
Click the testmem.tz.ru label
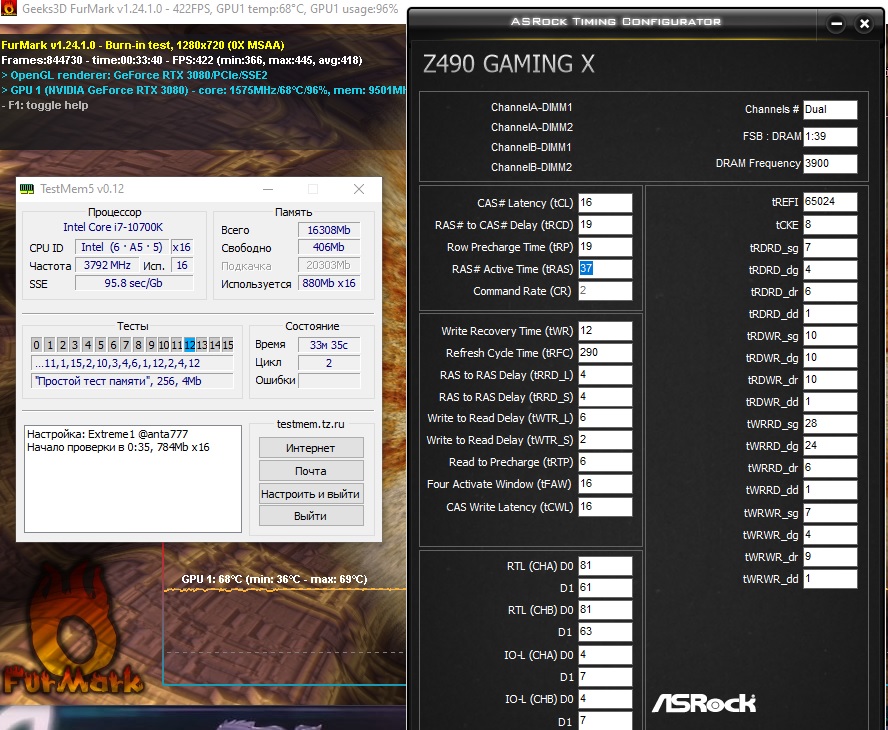310,424
